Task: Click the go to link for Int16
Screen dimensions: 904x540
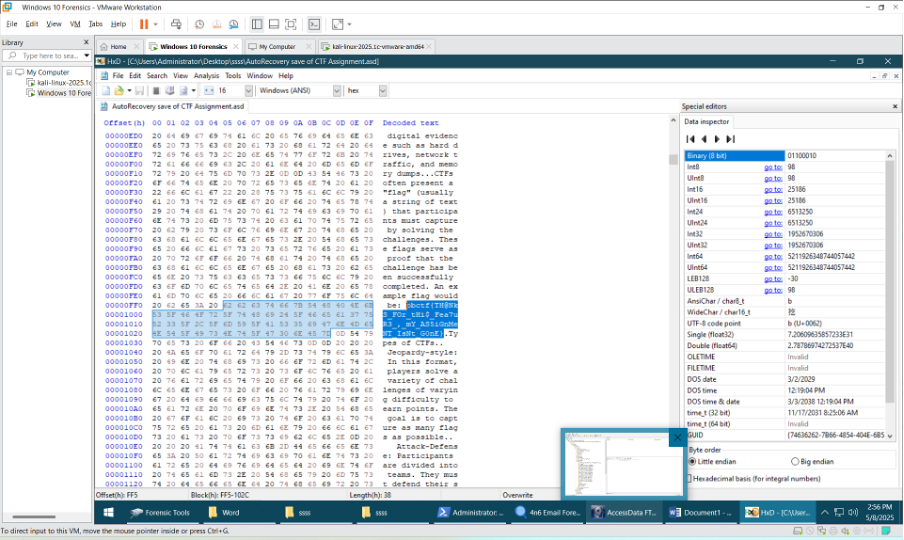Action: 773,189
